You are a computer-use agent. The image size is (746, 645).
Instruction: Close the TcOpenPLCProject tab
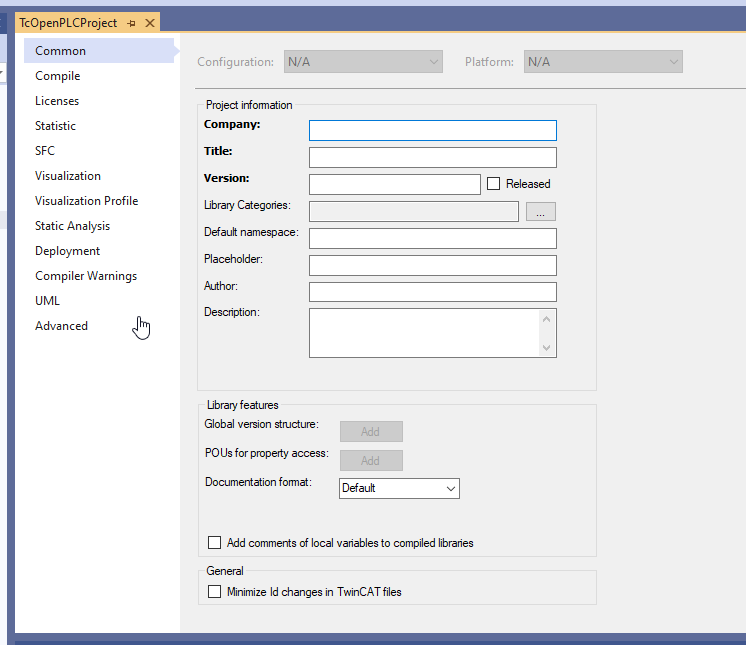pyautogui.click(x=150, y=23)
